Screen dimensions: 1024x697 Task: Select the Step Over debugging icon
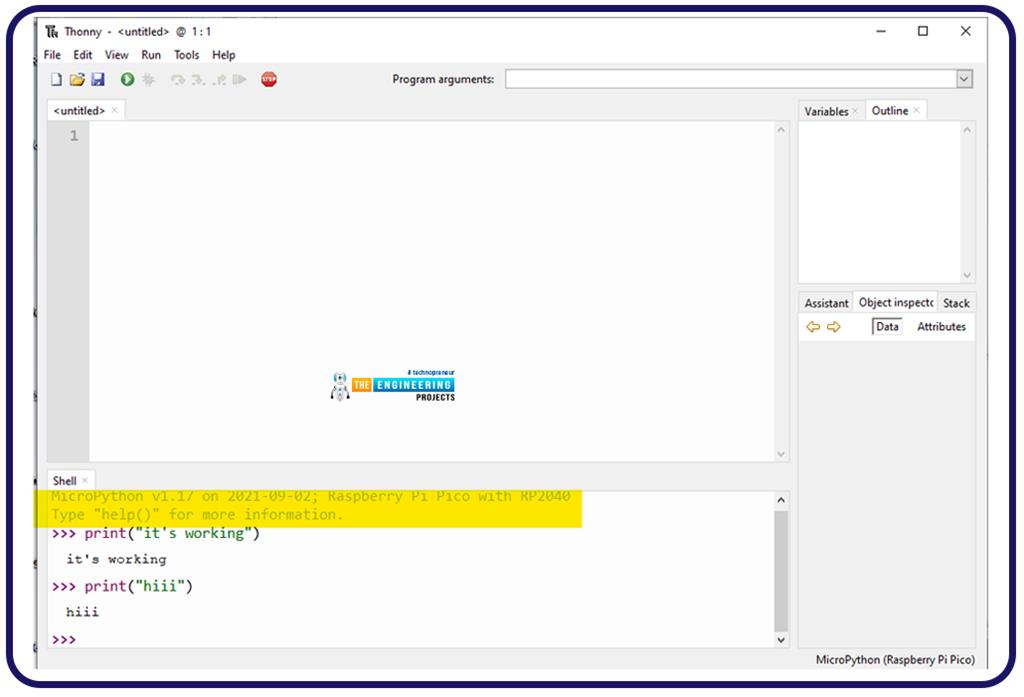177,79
